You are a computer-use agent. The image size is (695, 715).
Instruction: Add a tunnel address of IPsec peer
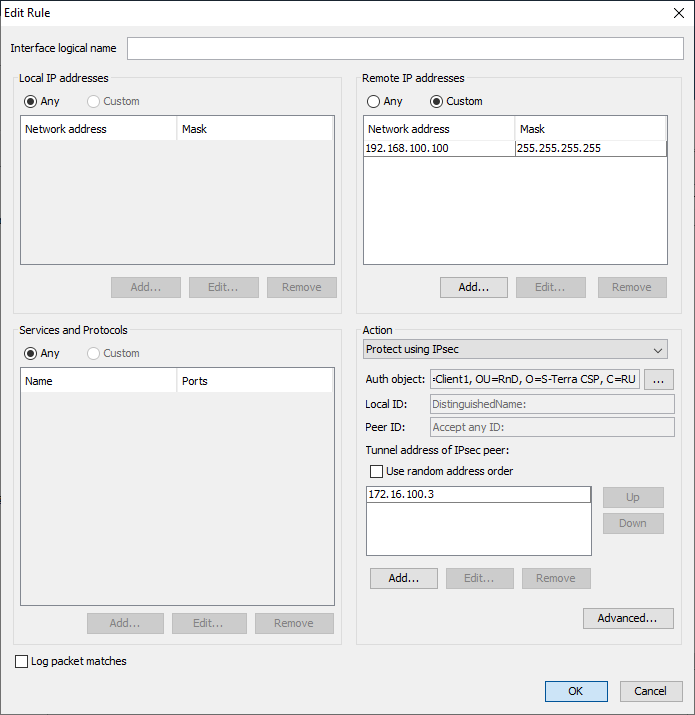404,578
